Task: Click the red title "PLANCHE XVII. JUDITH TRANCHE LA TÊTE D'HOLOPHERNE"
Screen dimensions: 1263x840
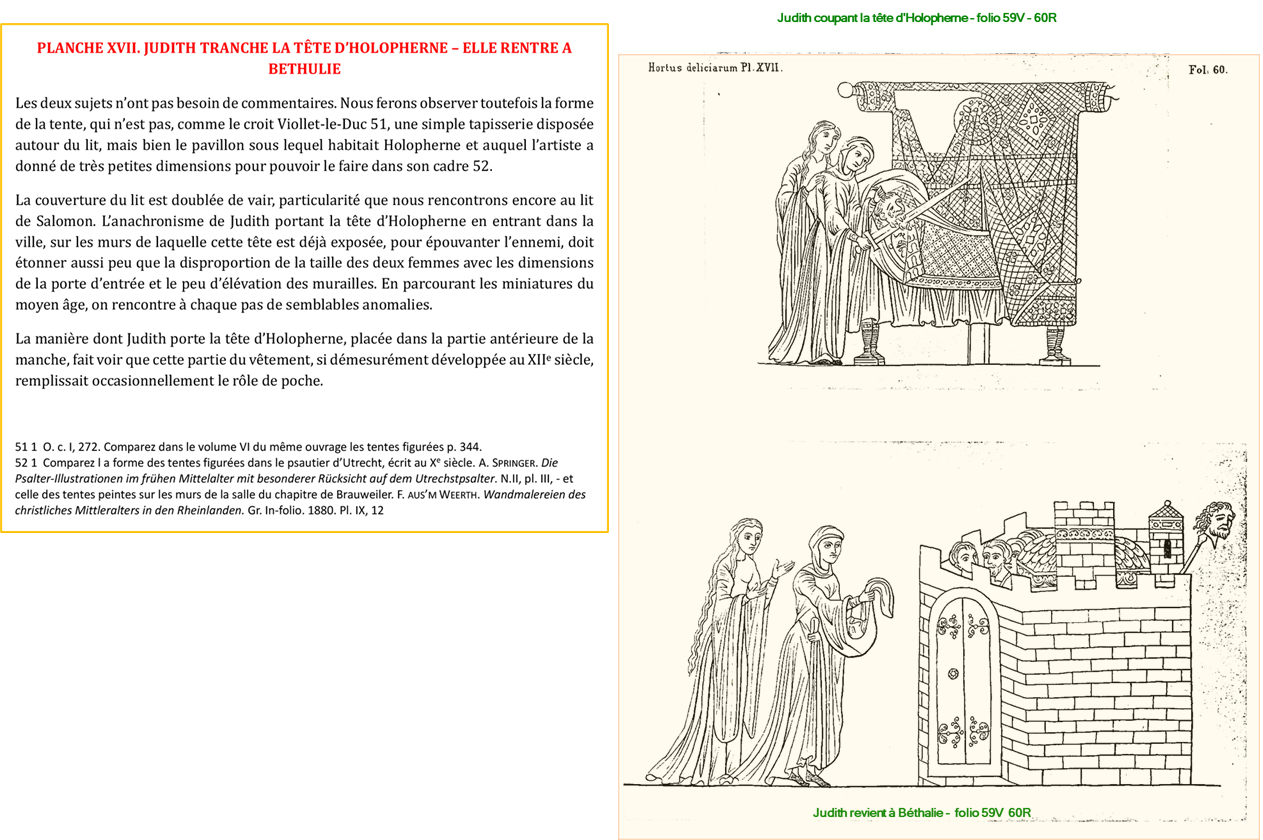Action: click(x=304, y=59)
